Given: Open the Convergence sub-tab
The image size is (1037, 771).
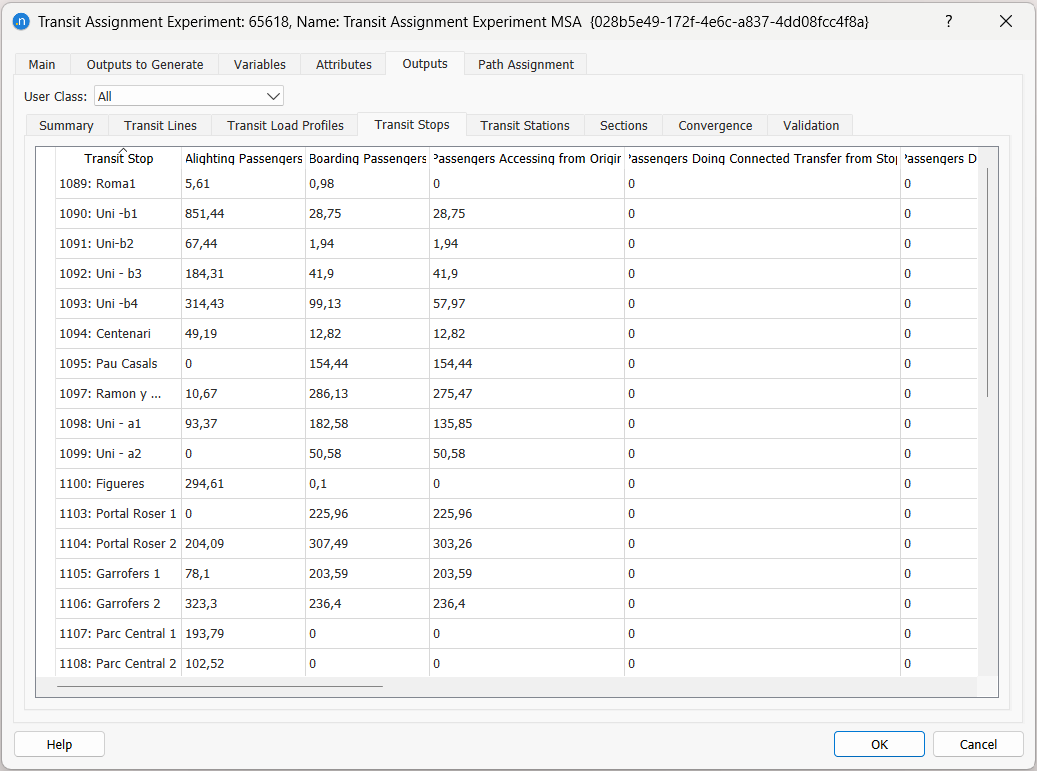Looking at the screenshot, I should point(714,125).
